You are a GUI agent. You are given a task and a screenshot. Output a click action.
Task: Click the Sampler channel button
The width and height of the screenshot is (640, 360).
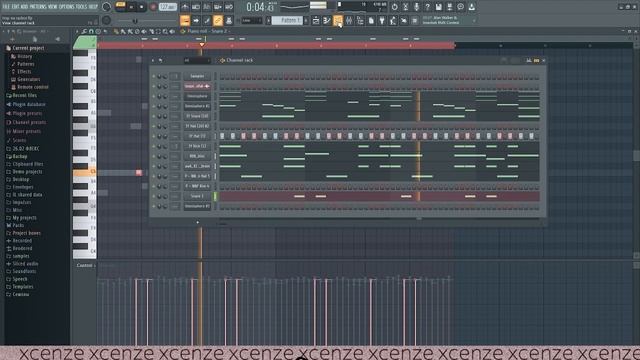pos(197,76)
